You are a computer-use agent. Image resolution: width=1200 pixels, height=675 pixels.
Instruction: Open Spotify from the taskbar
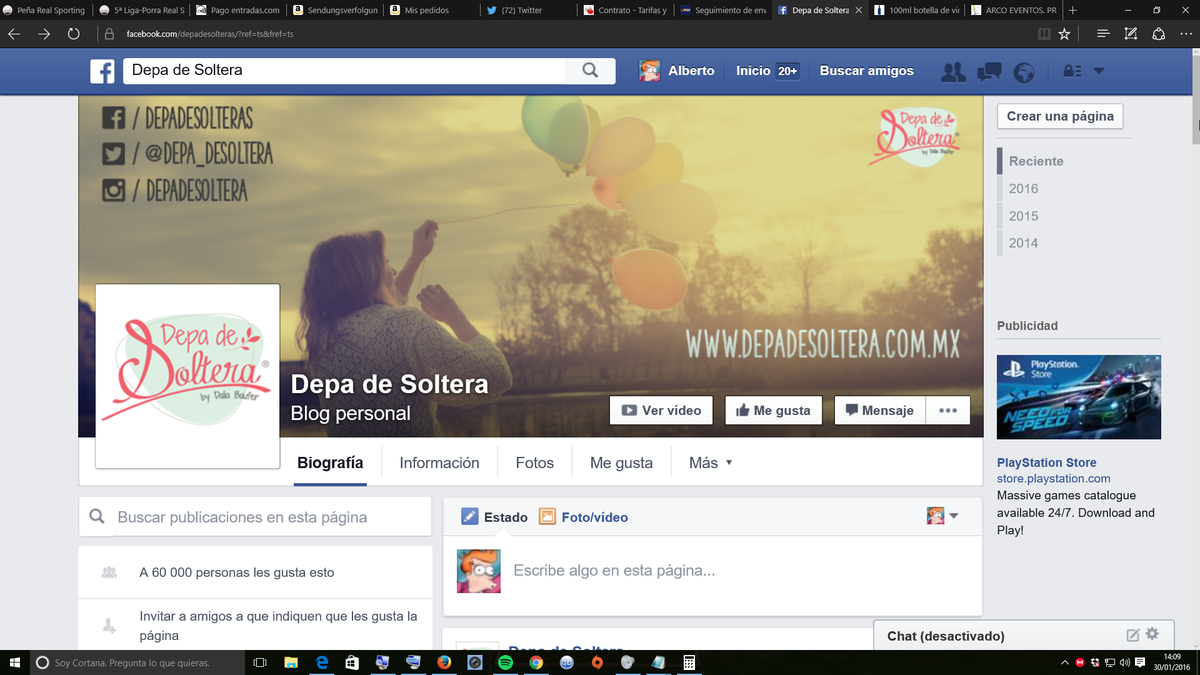click(x=505, y=662)
